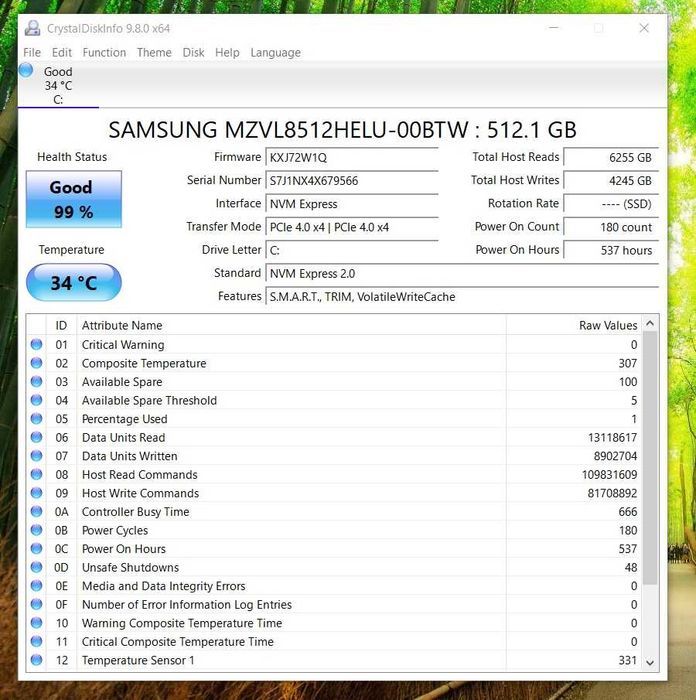Click the status orb for Data Units Written
696x700 pixels.
[37, 456]
